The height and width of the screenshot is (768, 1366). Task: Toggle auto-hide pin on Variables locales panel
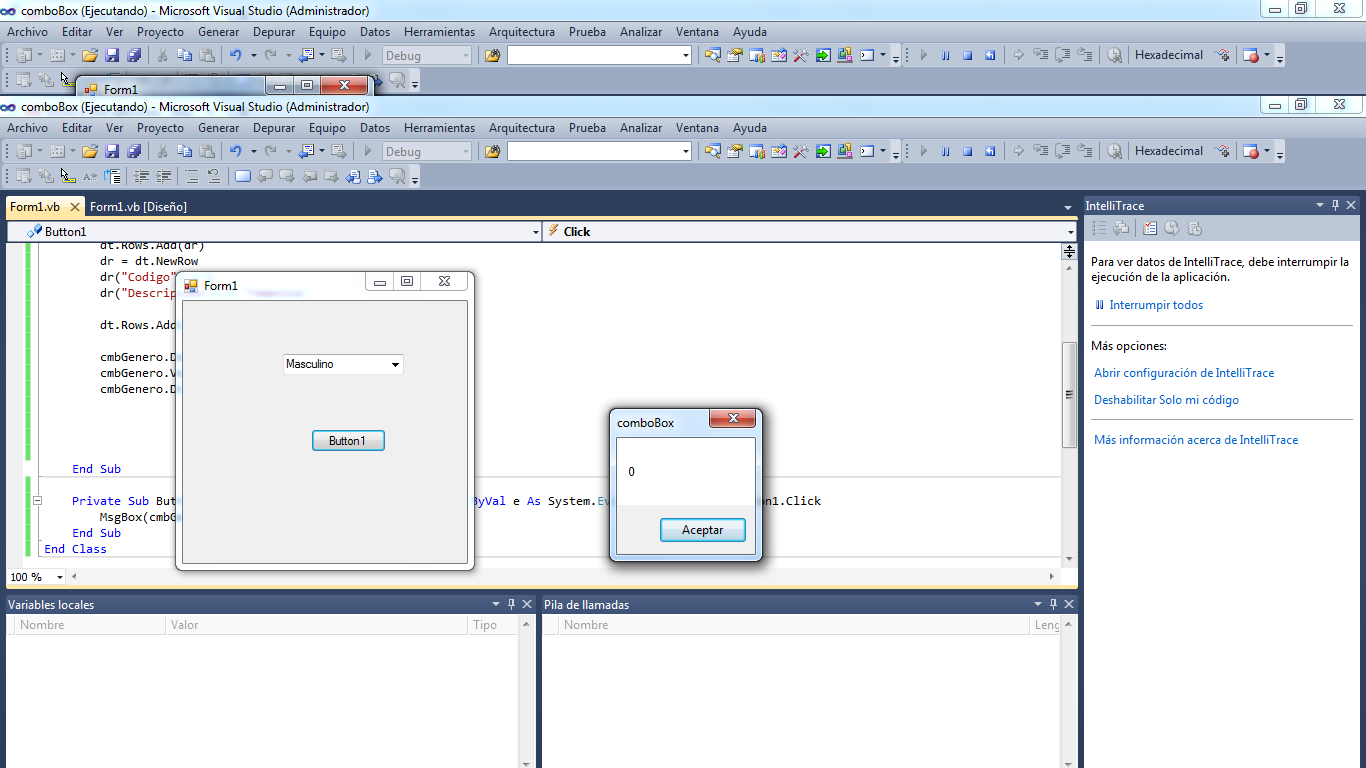(x=511, y=604)
